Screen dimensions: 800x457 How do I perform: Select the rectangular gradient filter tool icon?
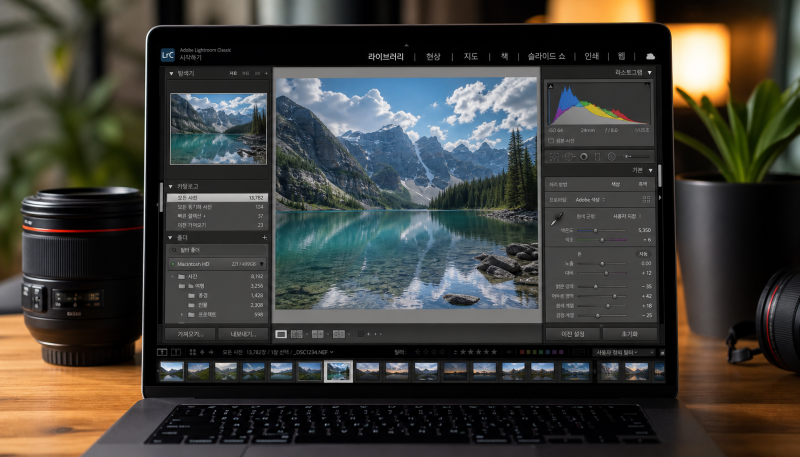point(597,157)
